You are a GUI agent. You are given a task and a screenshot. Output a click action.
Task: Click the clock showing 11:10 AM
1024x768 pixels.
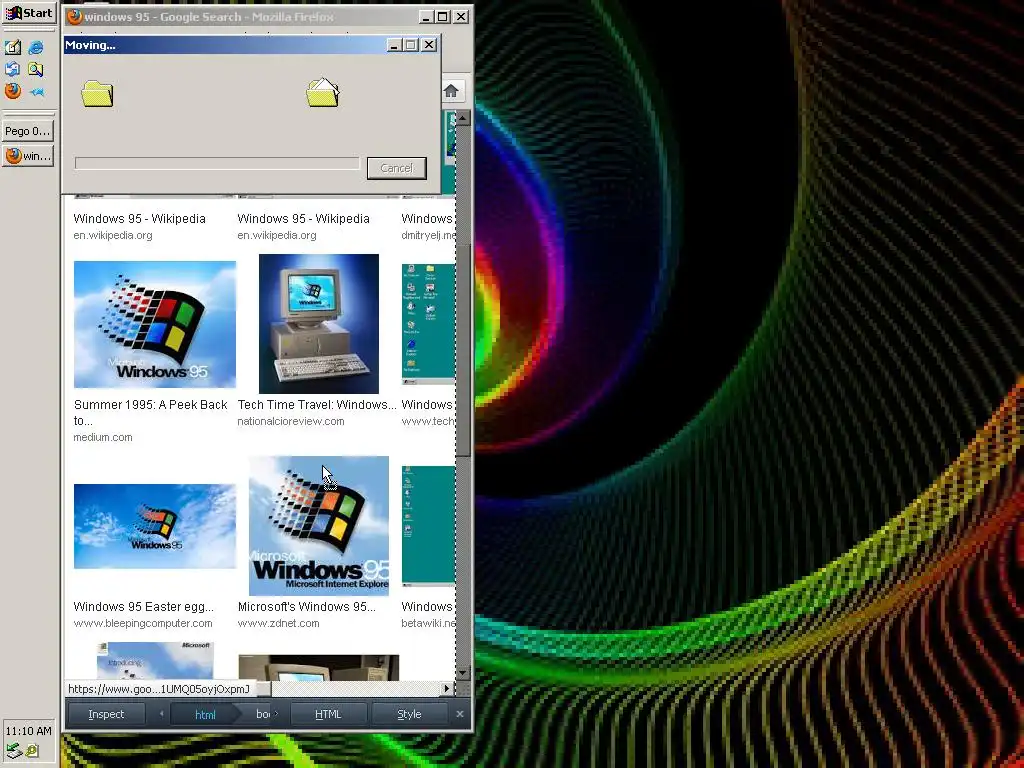coord(29,731)
